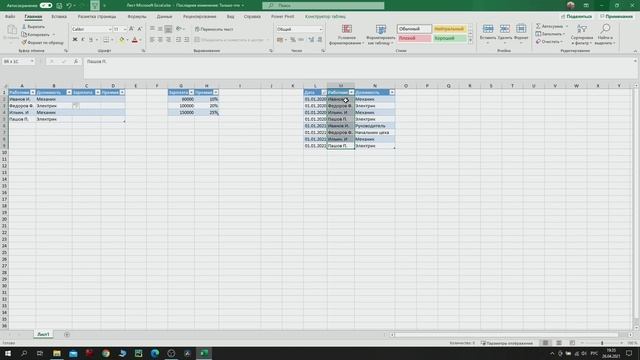Open the Файл tab
This screenshot has height=360, width=640.
click(10, 16)
